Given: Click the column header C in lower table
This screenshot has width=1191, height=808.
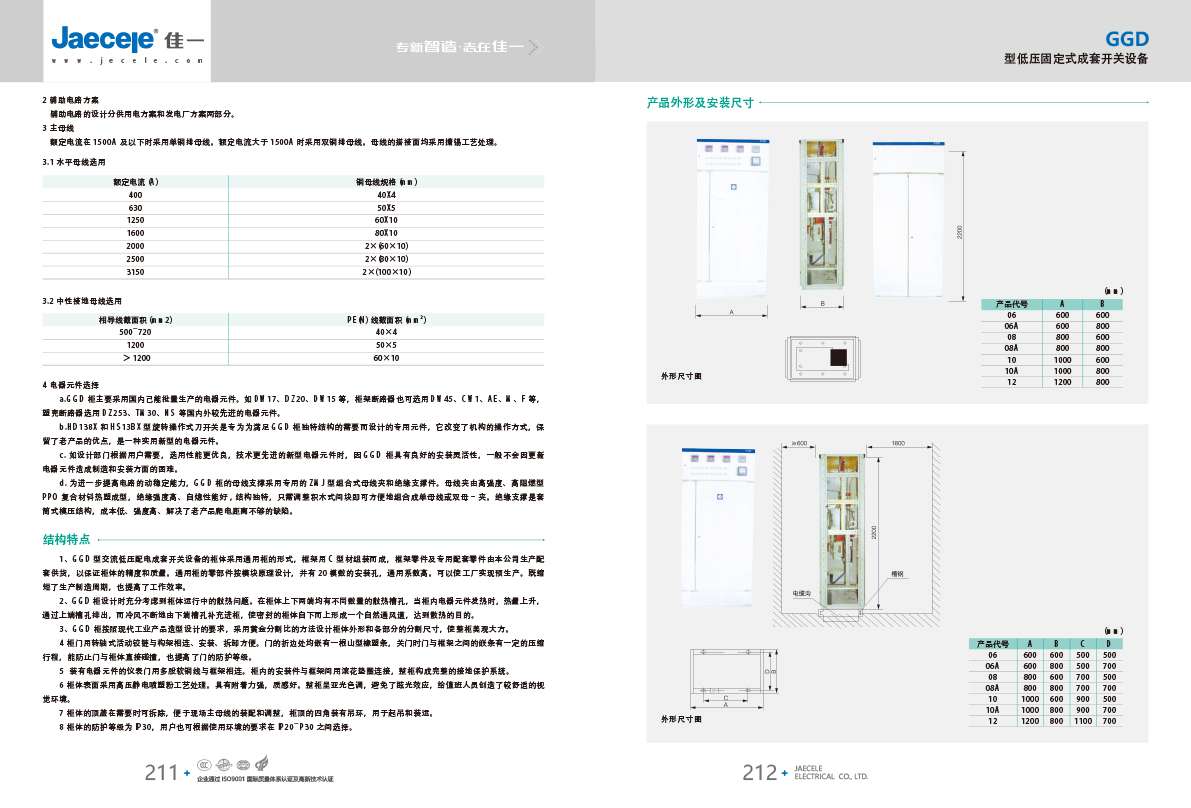Looking at the screenshot, I should point(1082,644).
